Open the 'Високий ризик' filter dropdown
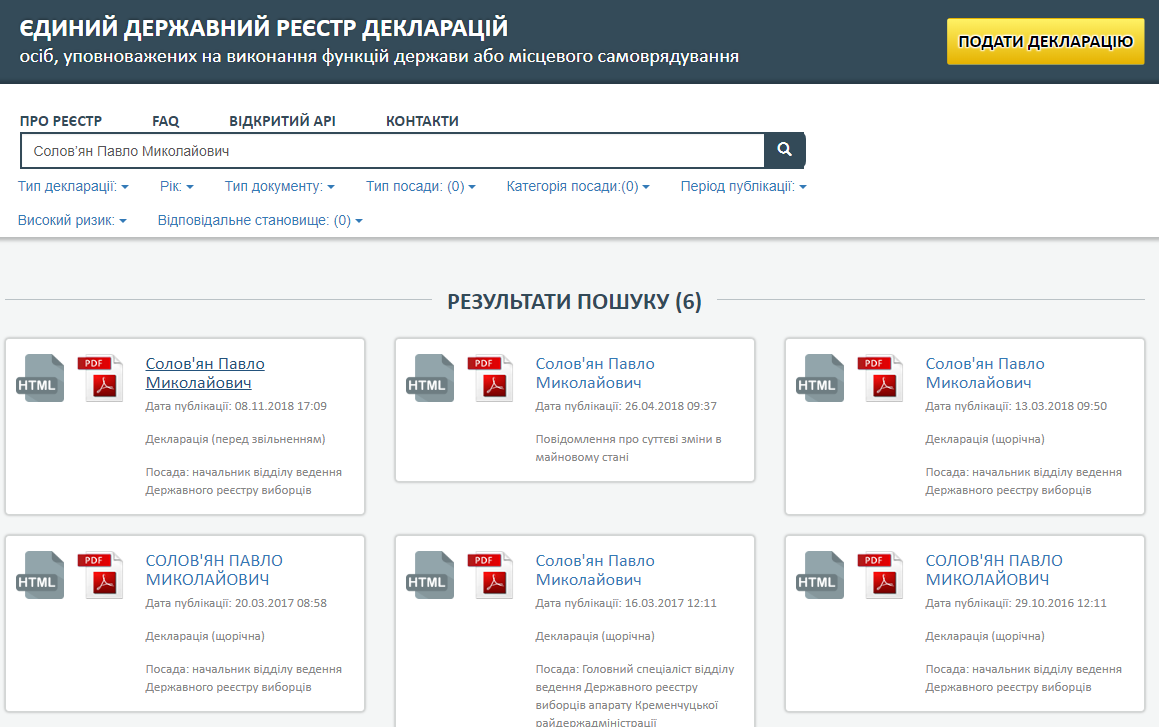This screenshot has width=1159, height=727. point(72,220)
